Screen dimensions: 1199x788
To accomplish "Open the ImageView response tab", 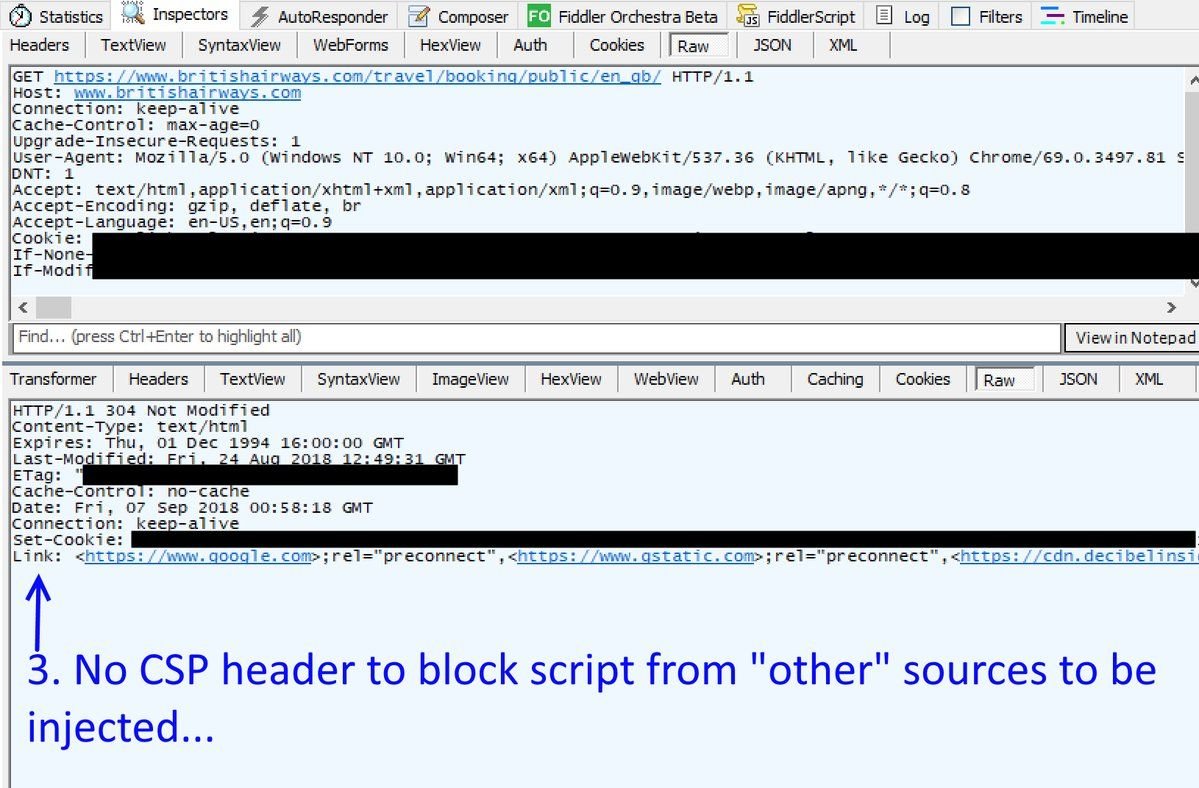I will pos(470,379).
